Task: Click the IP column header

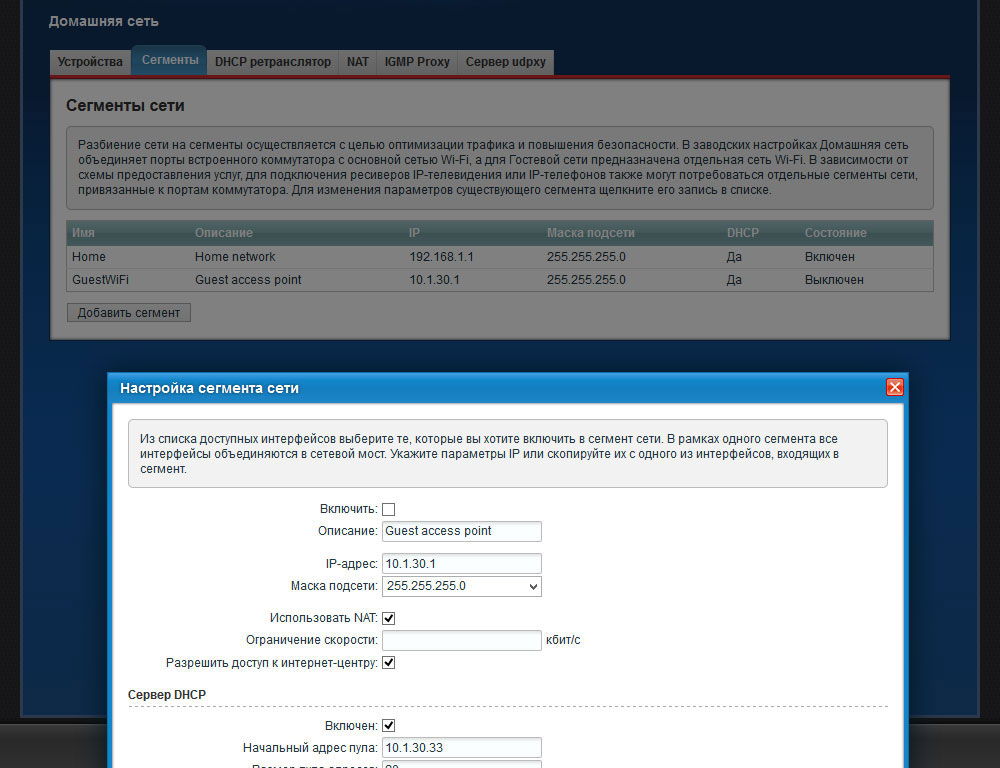Action: (415, 233)
